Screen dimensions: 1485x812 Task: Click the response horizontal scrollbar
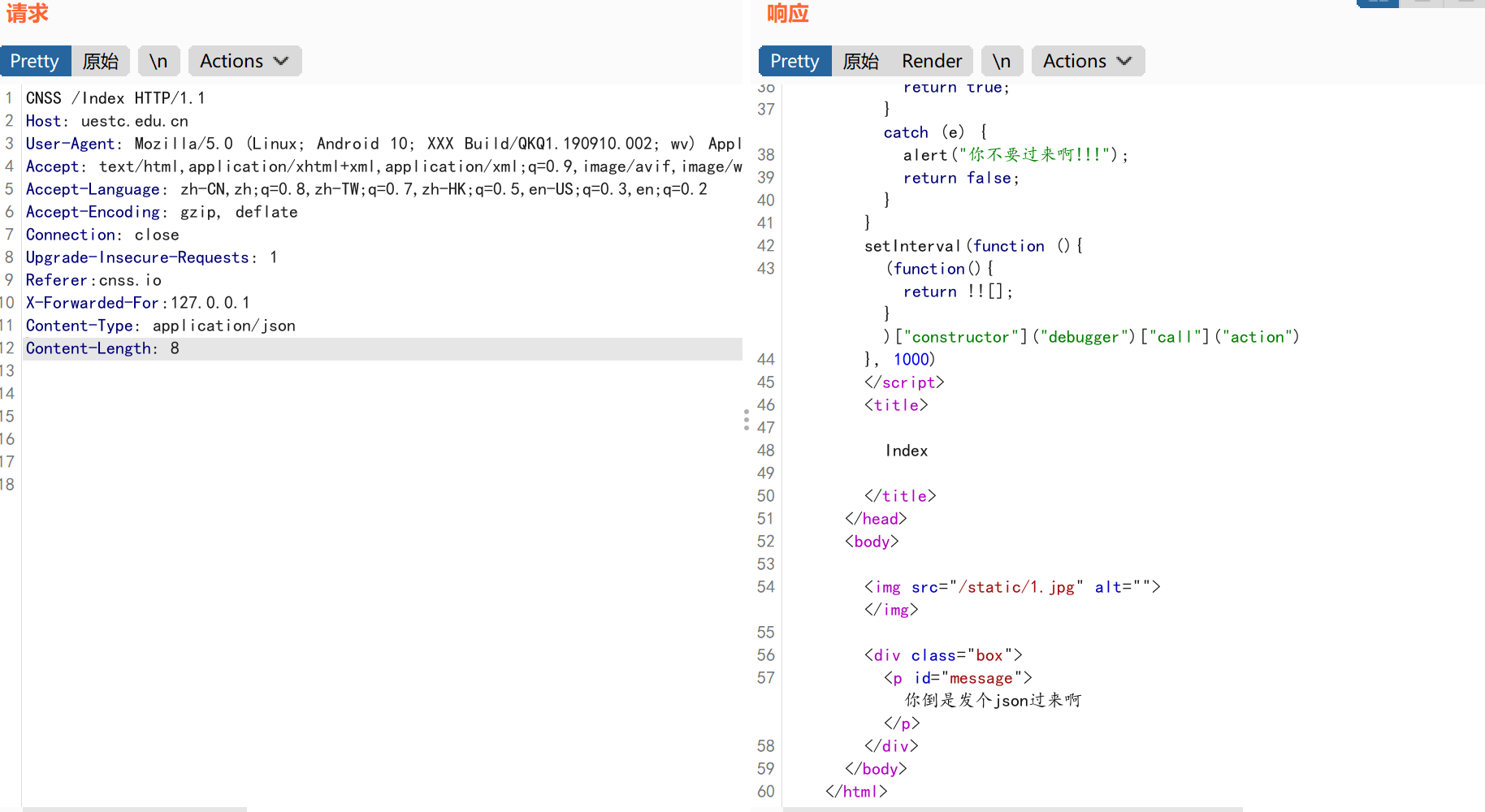point(1013,809)
